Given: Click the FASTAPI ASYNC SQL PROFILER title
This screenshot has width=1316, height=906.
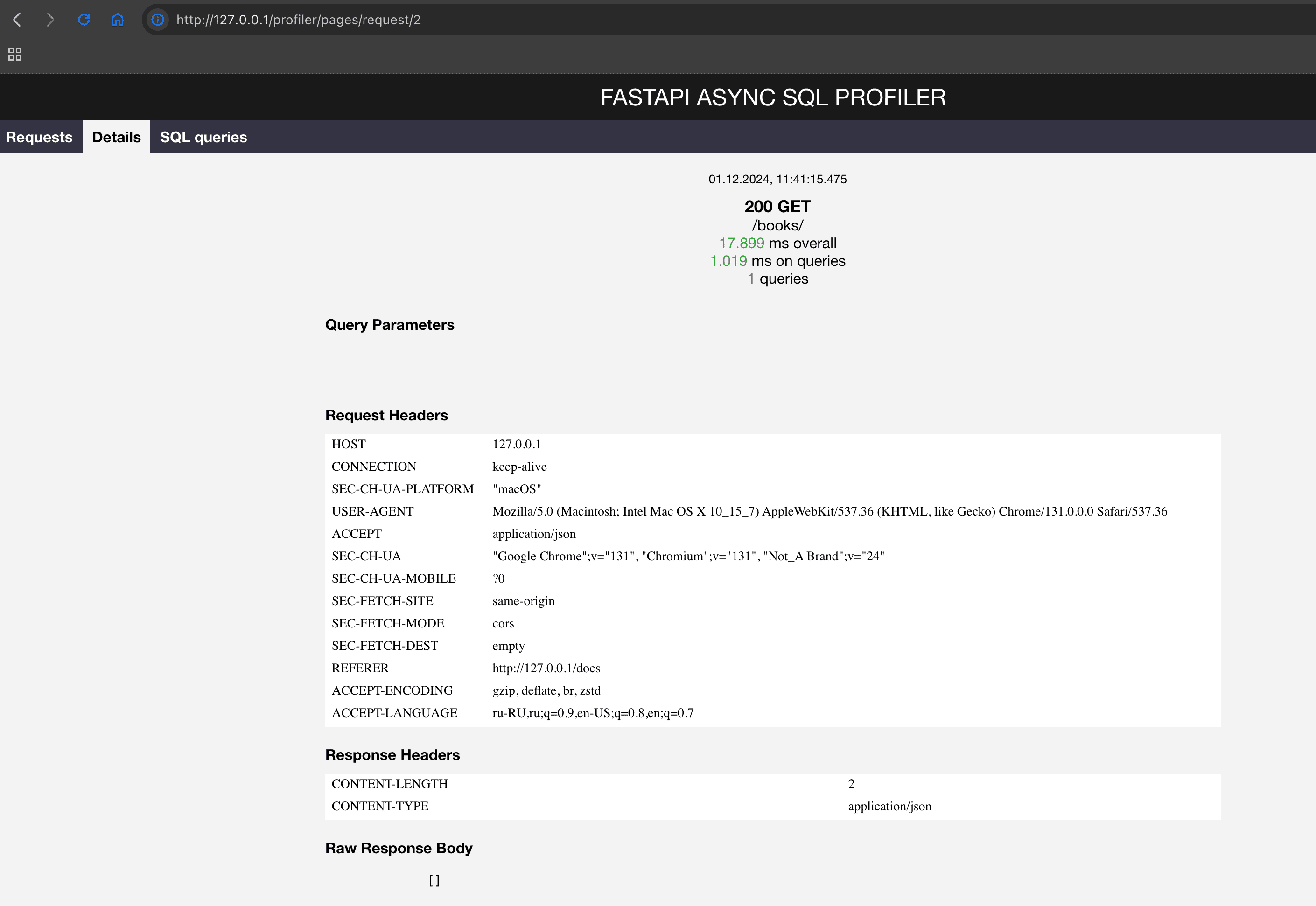Looking at the screenshot, I should click(x=773, y=98).
